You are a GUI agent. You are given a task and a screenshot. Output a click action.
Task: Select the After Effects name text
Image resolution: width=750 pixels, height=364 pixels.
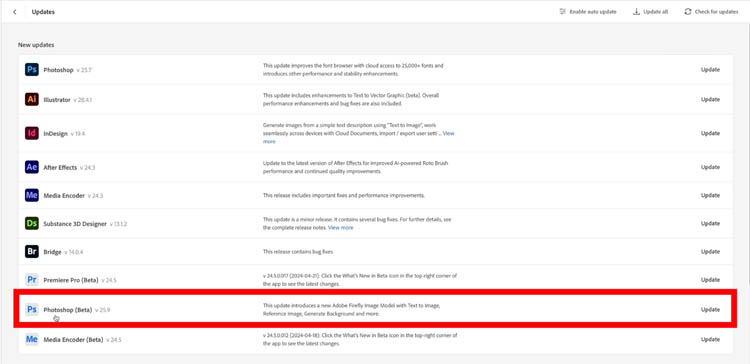[x=60, y=168]
